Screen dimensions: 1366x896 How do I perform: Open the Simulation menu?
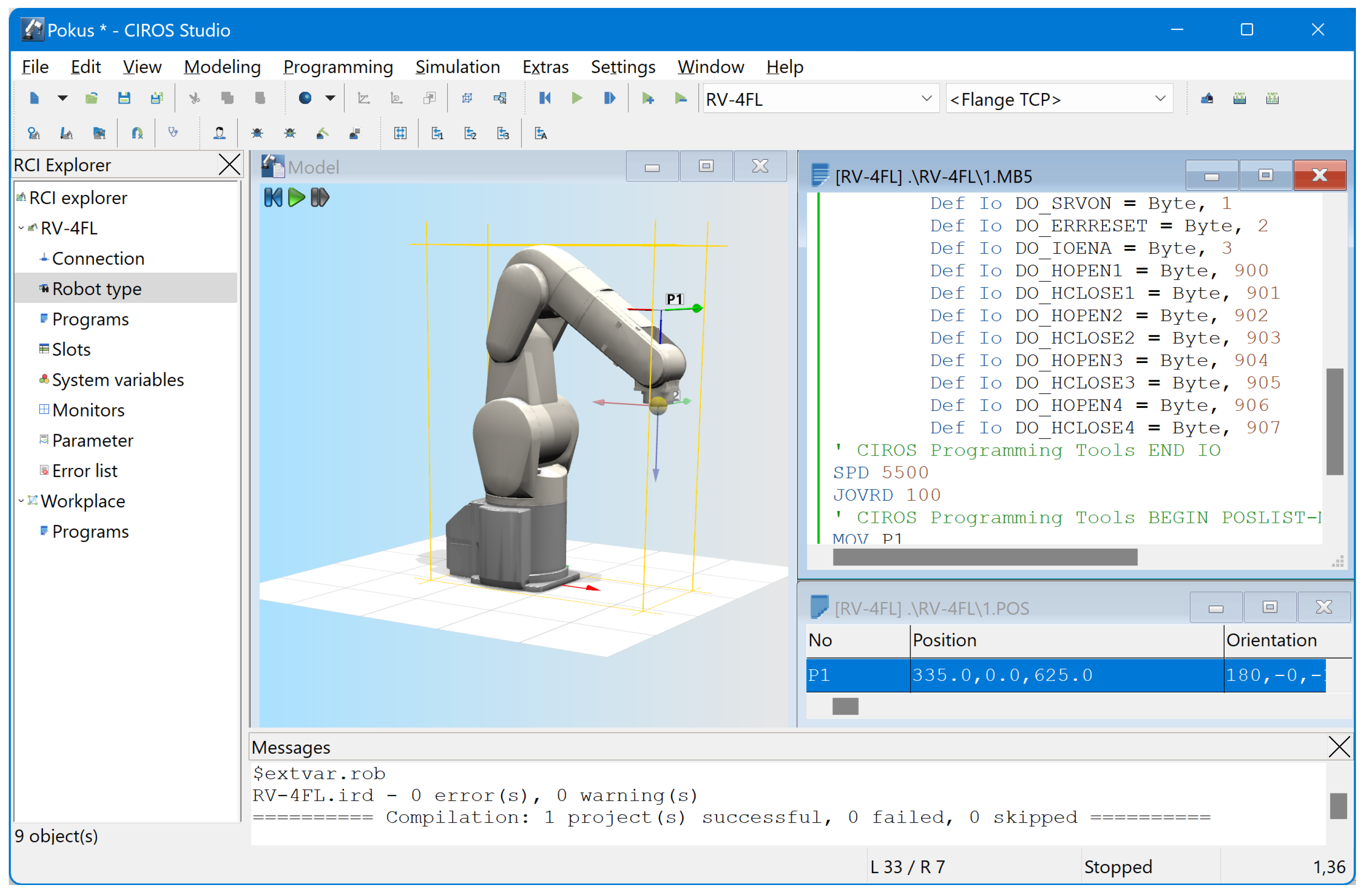pos(457,67)
